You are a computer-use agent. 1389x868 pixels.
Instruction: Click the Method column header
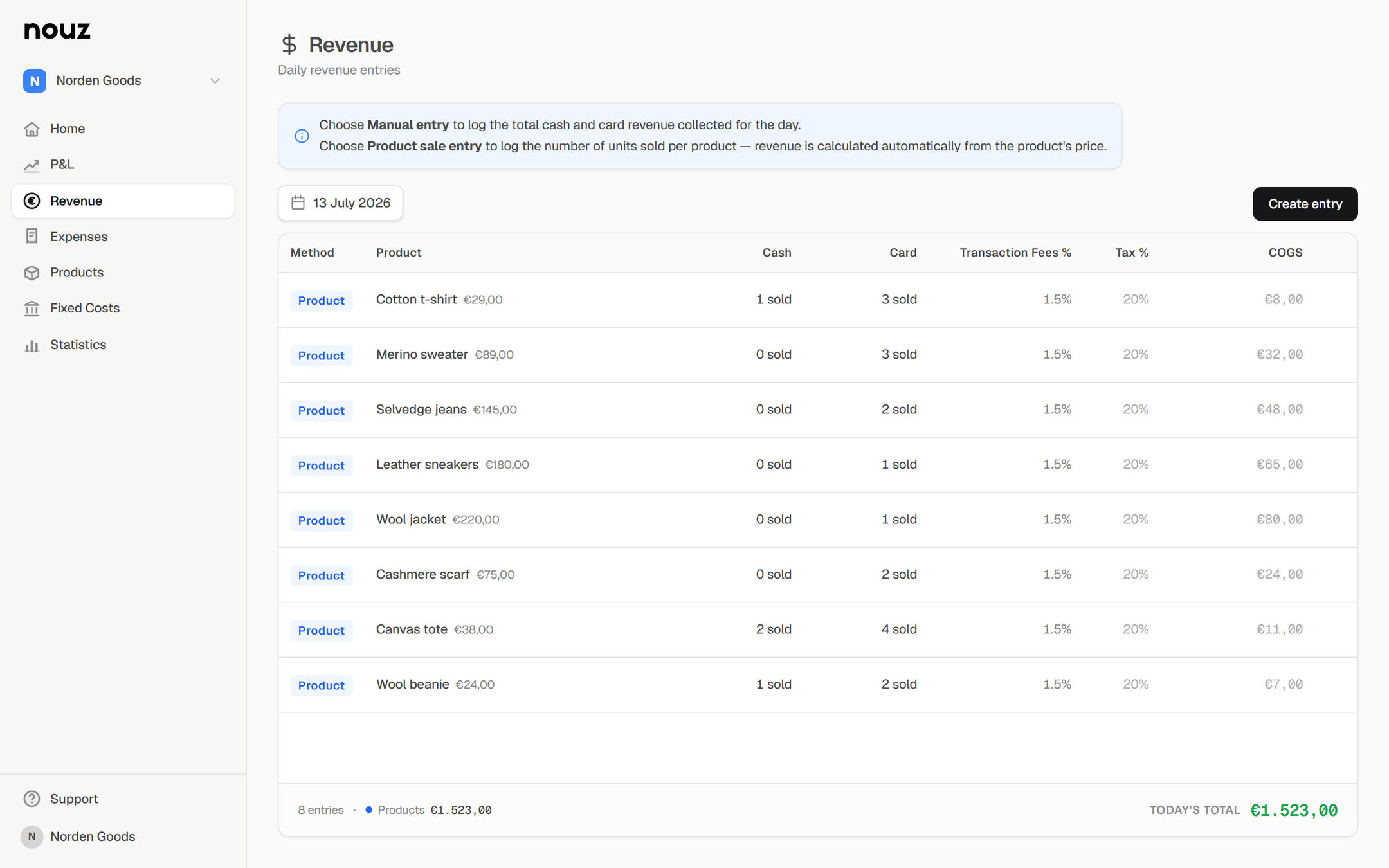(x=312, y=253)
